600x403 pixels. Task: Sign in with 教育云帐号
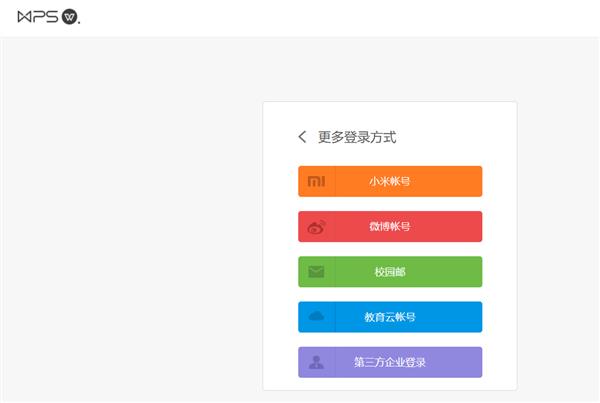coord(390,317)
